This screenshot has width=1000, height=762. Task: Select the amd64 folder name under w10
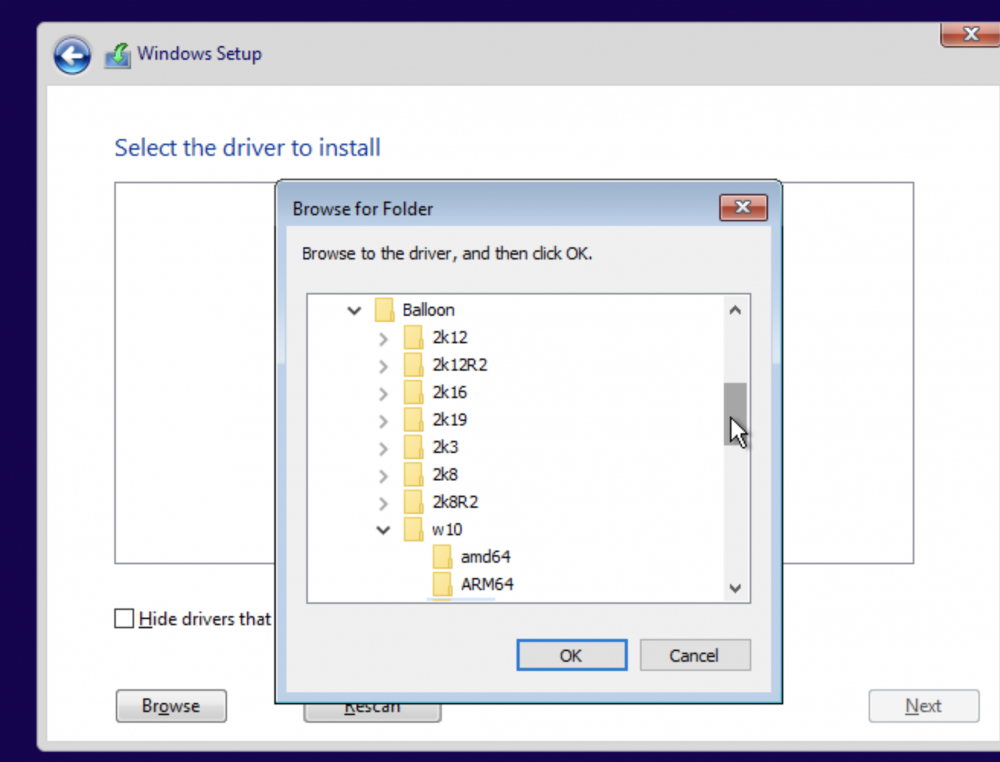coord(485,557)
